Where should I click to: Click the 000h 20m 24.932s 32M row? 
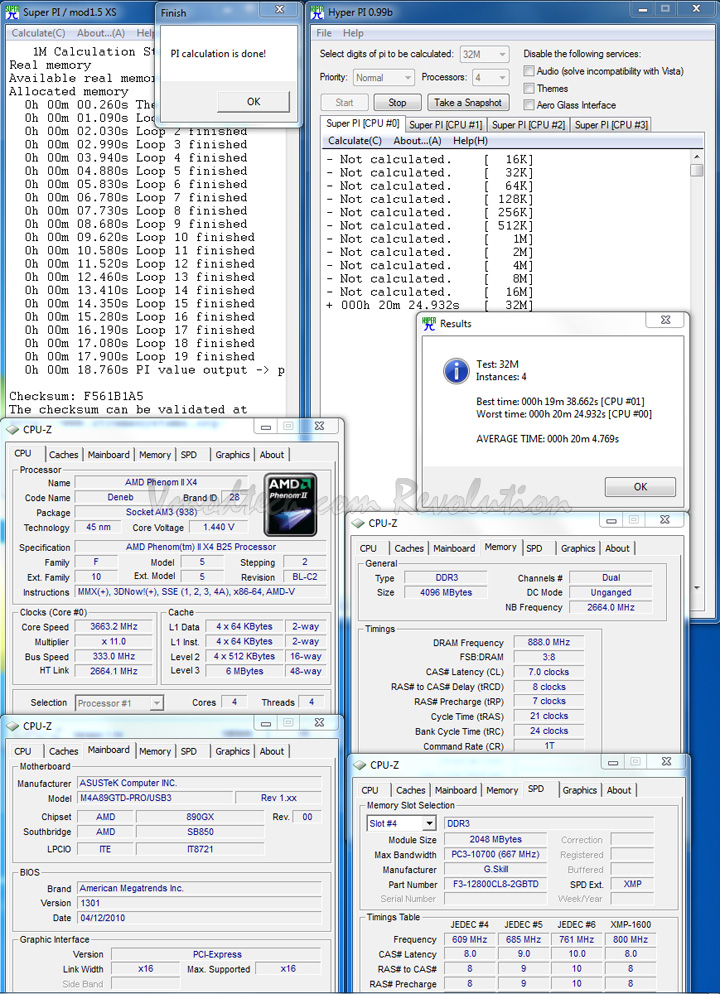429,306
